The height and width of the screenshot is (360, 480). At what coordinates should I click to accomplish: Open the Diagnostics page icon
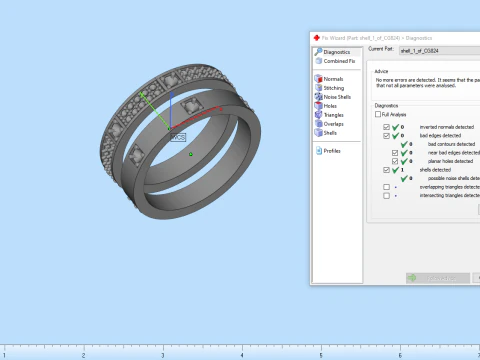318,52
